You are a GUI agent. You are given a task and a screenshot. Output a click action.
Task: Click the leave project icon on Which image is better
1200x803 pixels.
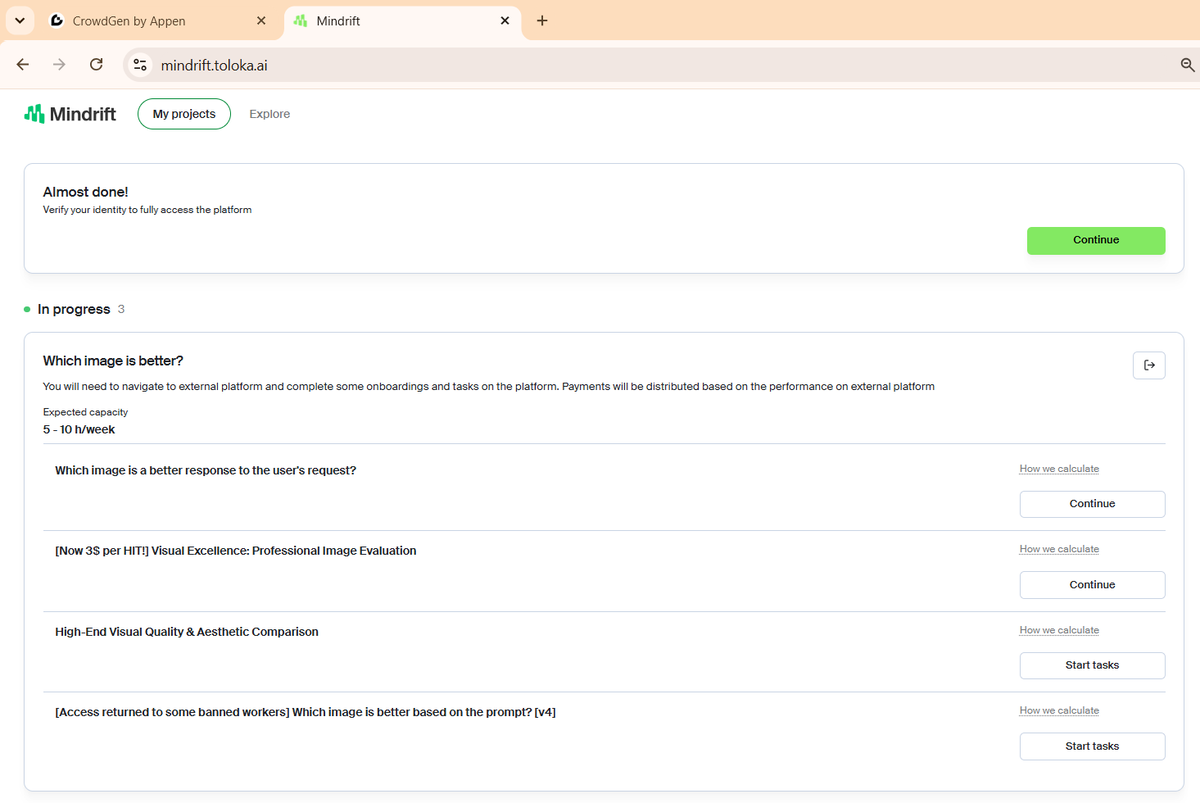click(x=1149, y=365)
